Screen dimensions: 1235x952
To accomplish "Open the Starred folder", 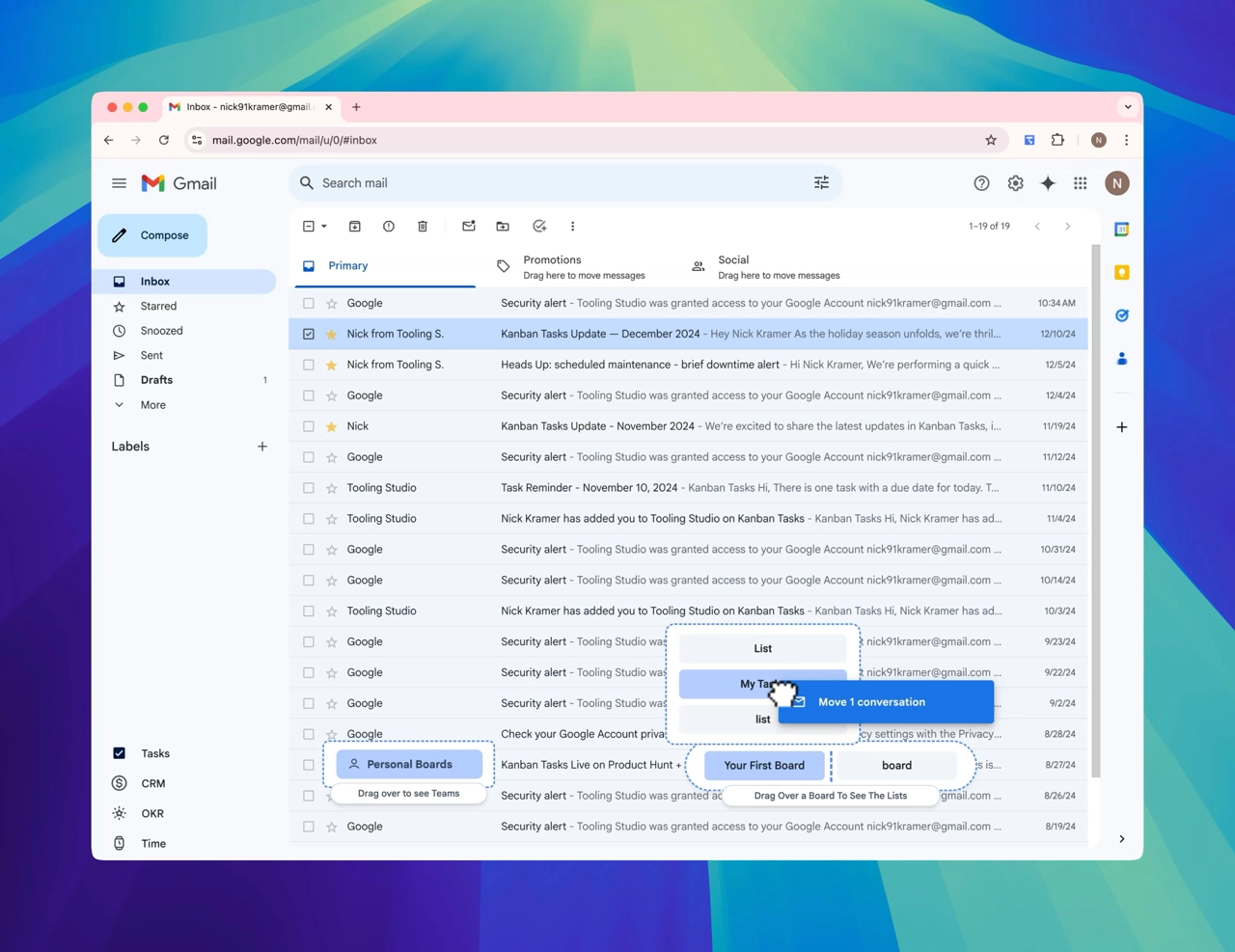I will pyautogui.click(x=158, y=306).
